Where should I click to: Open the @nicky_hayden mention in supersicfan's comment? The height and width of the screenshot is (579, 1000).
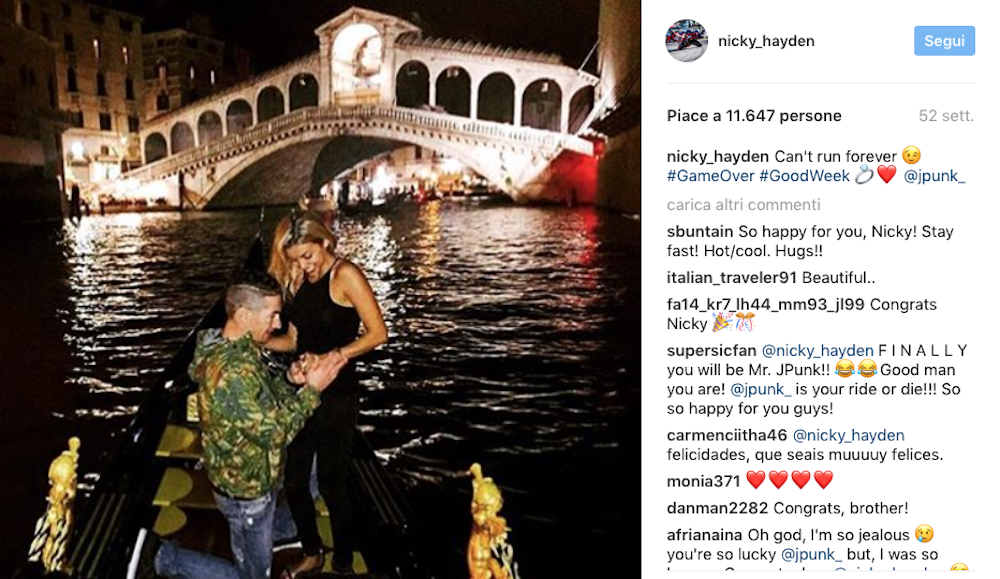pos(816,351)
